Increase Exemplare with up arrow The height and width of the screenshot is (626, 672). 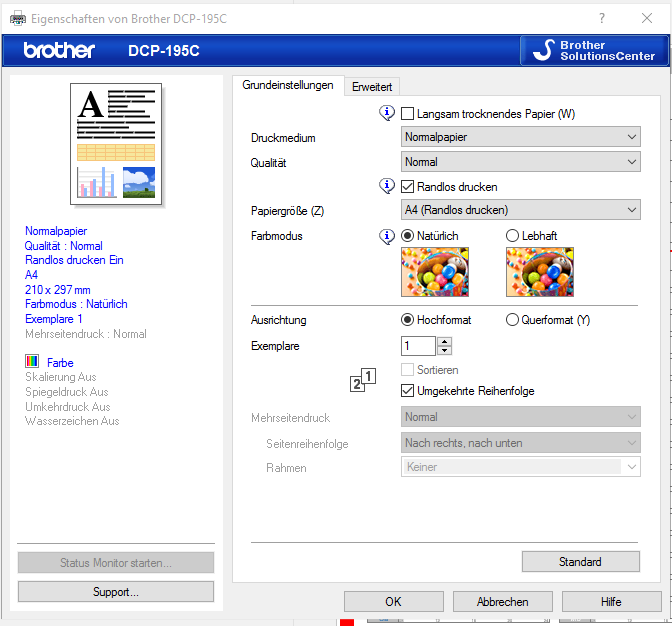[444, 341]
